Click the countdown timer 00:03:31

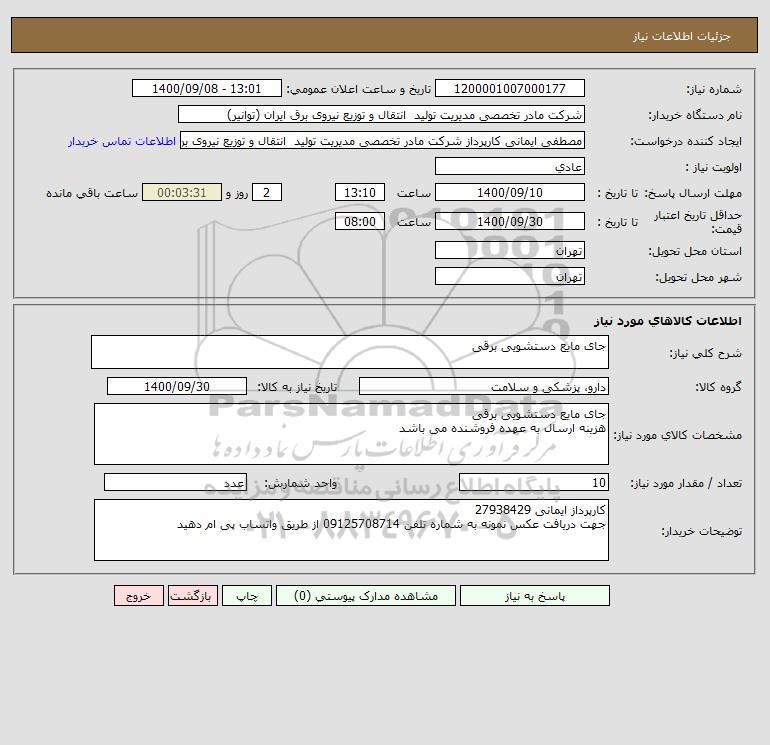click(x=182, y=193)
